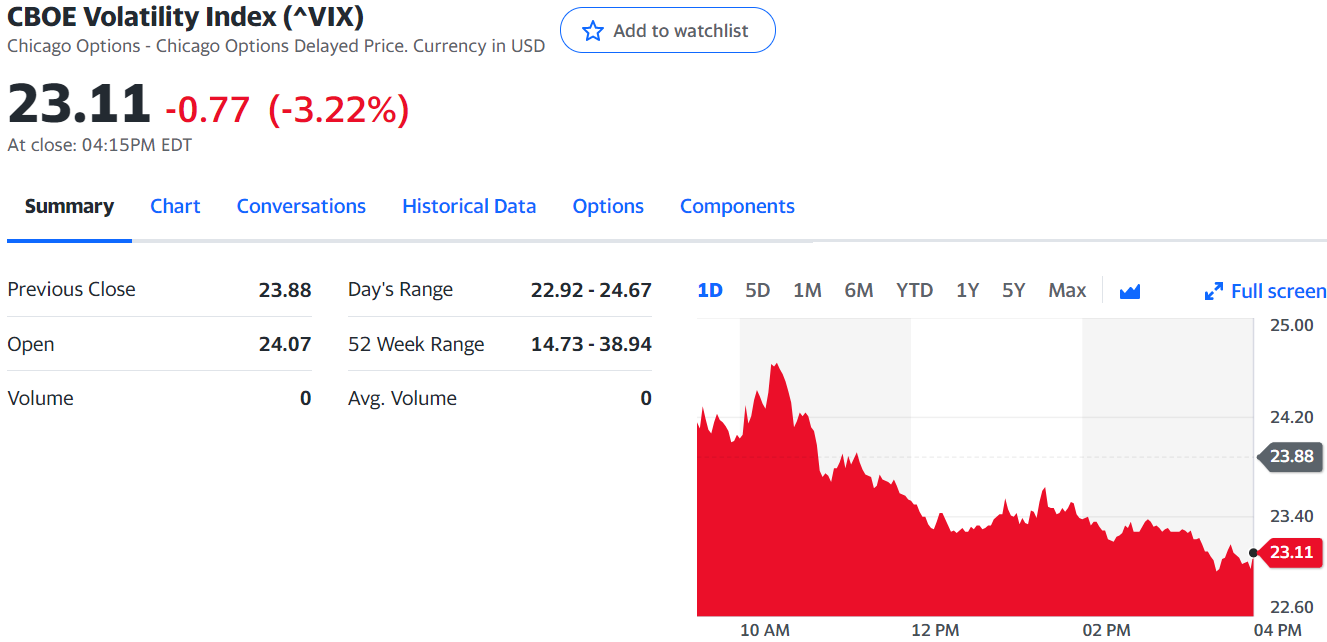
Task: Click the 52 Week Range label
Action: pyautogui.click(x=416, y=344)
